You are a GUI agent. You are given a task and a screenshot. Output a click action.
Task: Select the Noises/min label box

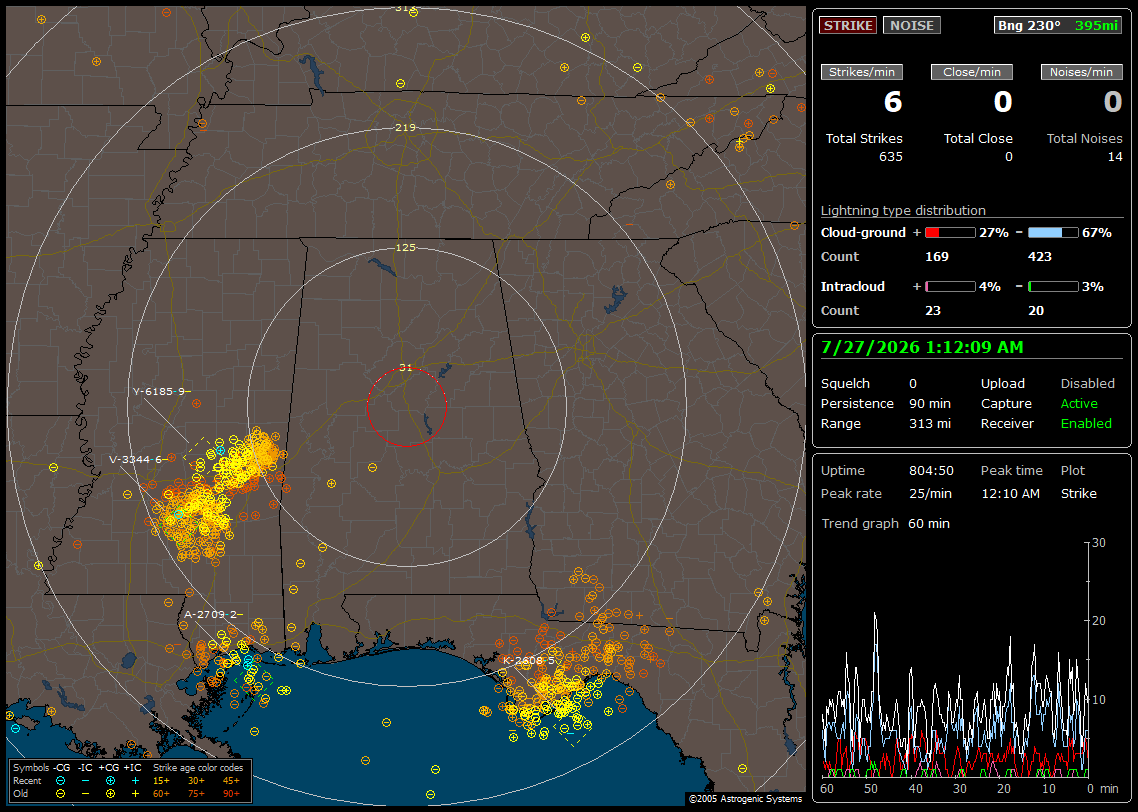[x=1081, y=72]
